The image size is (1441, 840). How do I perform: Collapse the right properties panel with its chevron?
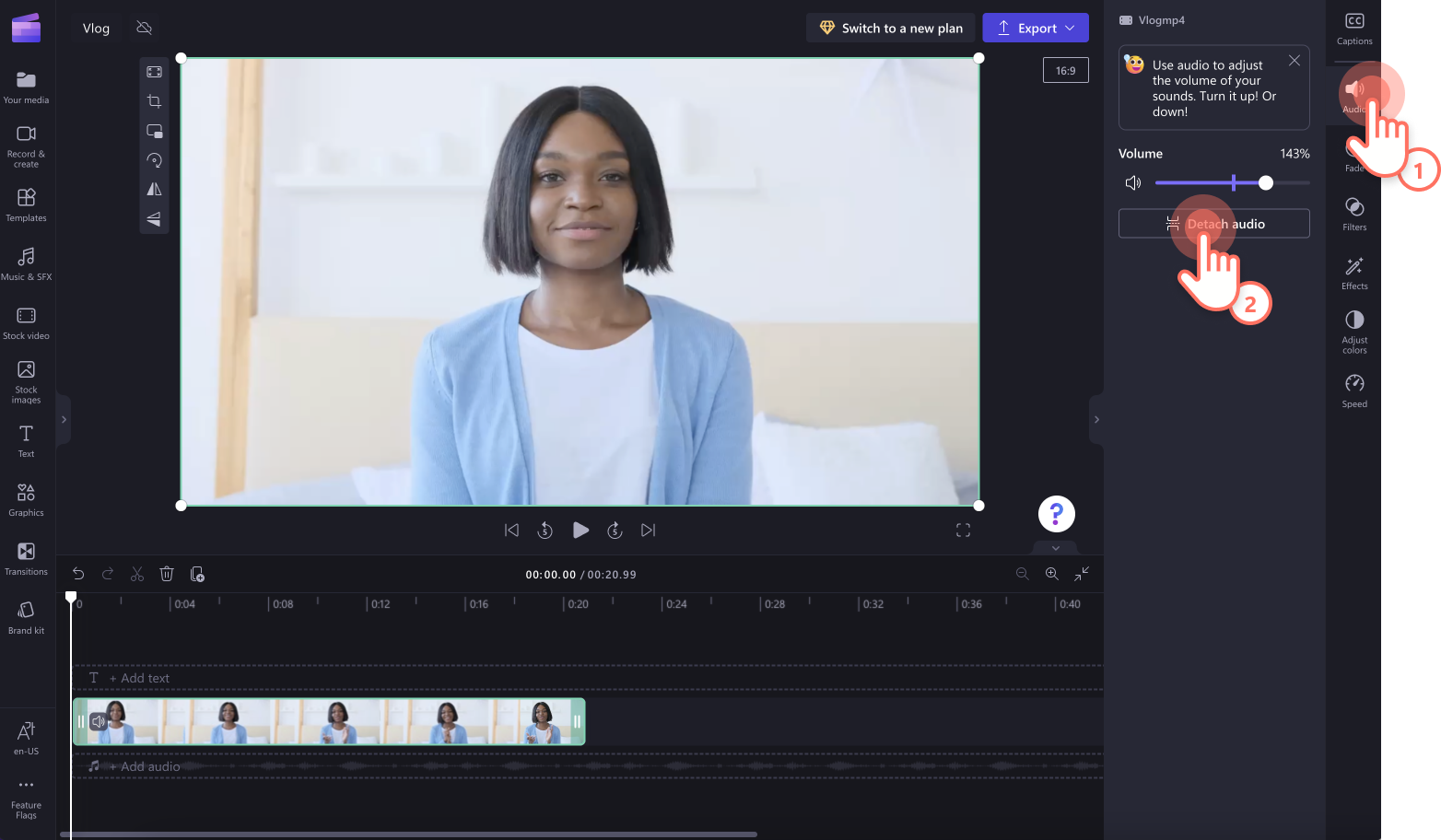click(1096, 419)
